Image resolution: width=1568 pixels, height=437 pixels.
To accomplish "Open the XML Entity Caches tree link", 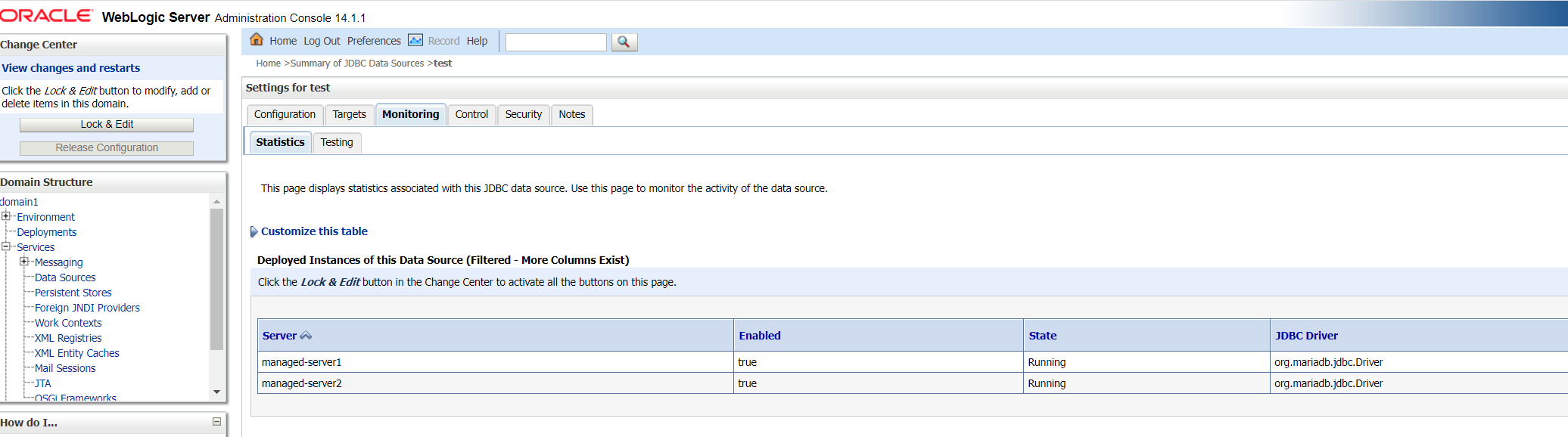I will click(77, 353).
